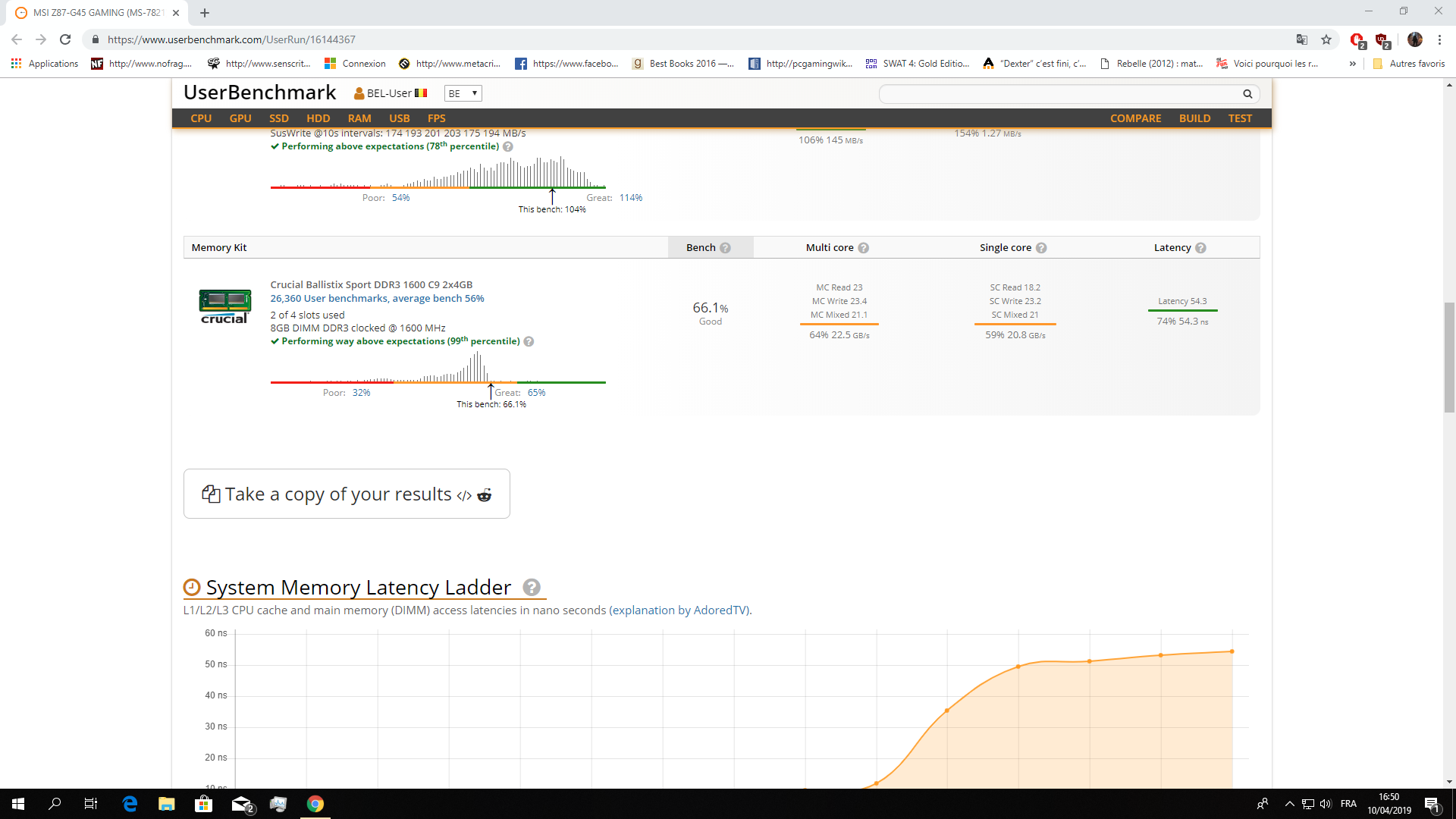This screenshot has height=819, width=1456.
Task: Open the CPU menu tab
Action: pos(201,118)
